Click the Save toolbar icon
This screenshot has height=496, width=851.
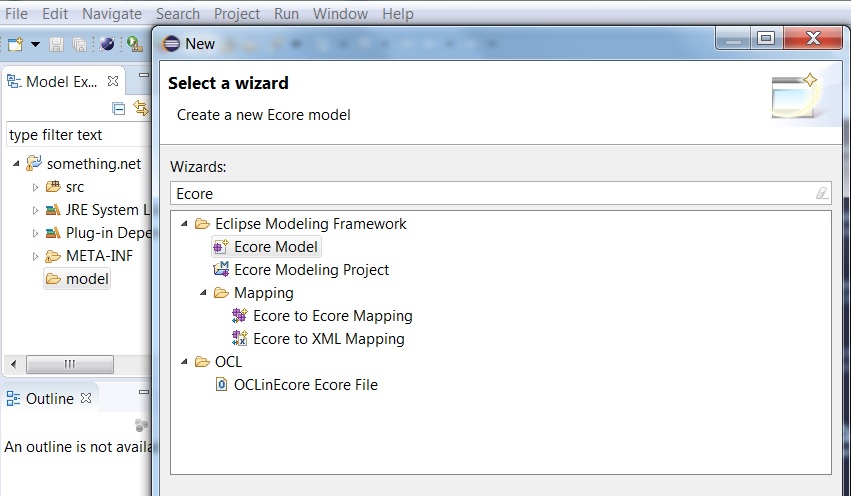pos(56,44)
